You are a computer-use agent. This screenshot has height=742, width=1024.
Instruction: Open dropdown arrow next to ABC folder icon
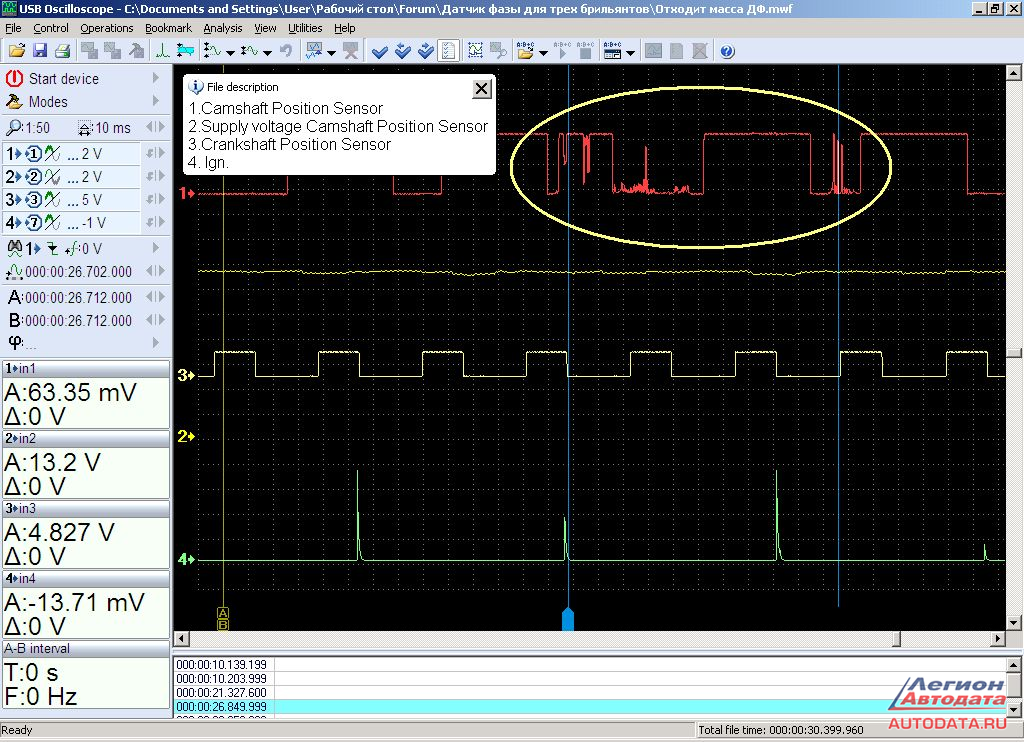(543, 52)
